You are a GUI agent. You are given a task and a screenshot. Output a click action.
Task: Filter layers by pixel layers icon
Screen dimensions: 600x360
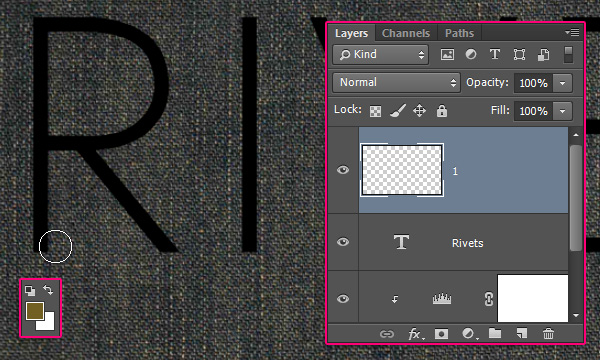447,54
